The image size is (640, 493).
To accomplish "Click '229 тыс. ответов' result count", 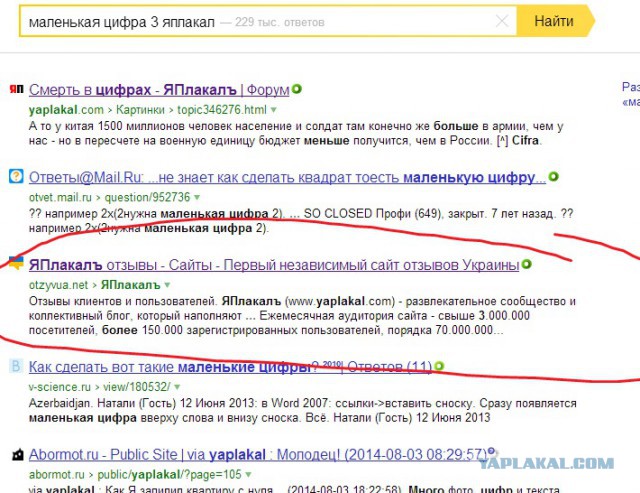I will (x=280, y=22).
